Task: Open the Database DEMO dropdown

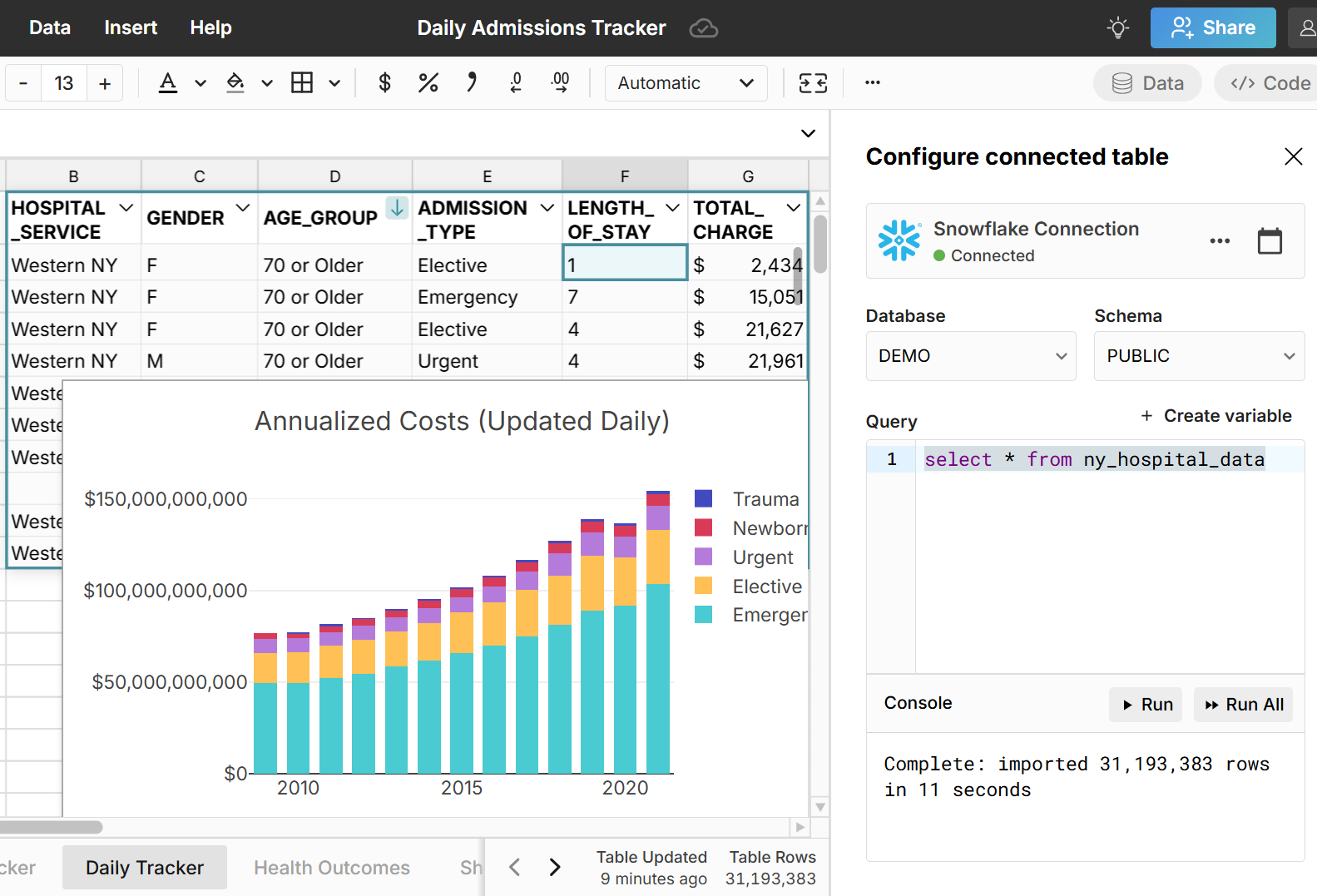Action: tap(970, 356)
